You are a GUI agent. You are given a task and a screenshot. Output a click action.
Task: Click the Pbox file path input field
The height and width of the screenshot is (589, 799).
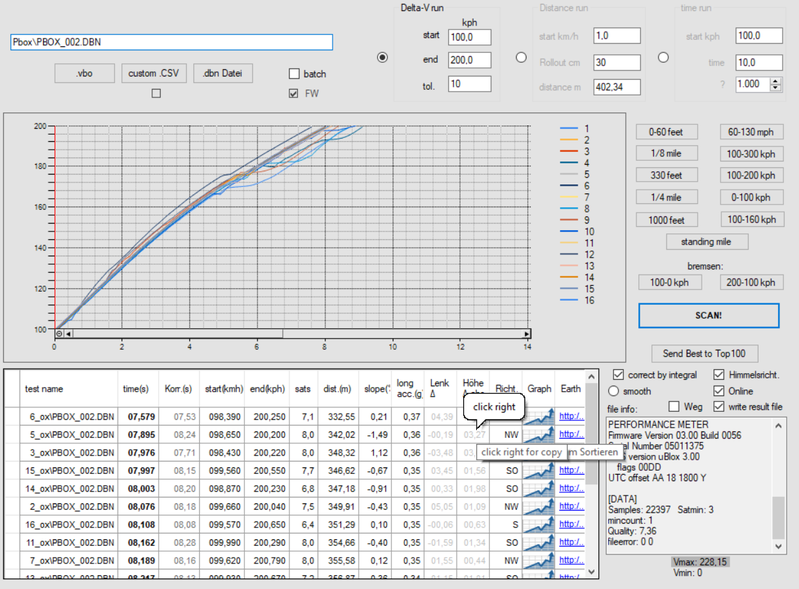[170, 43]
